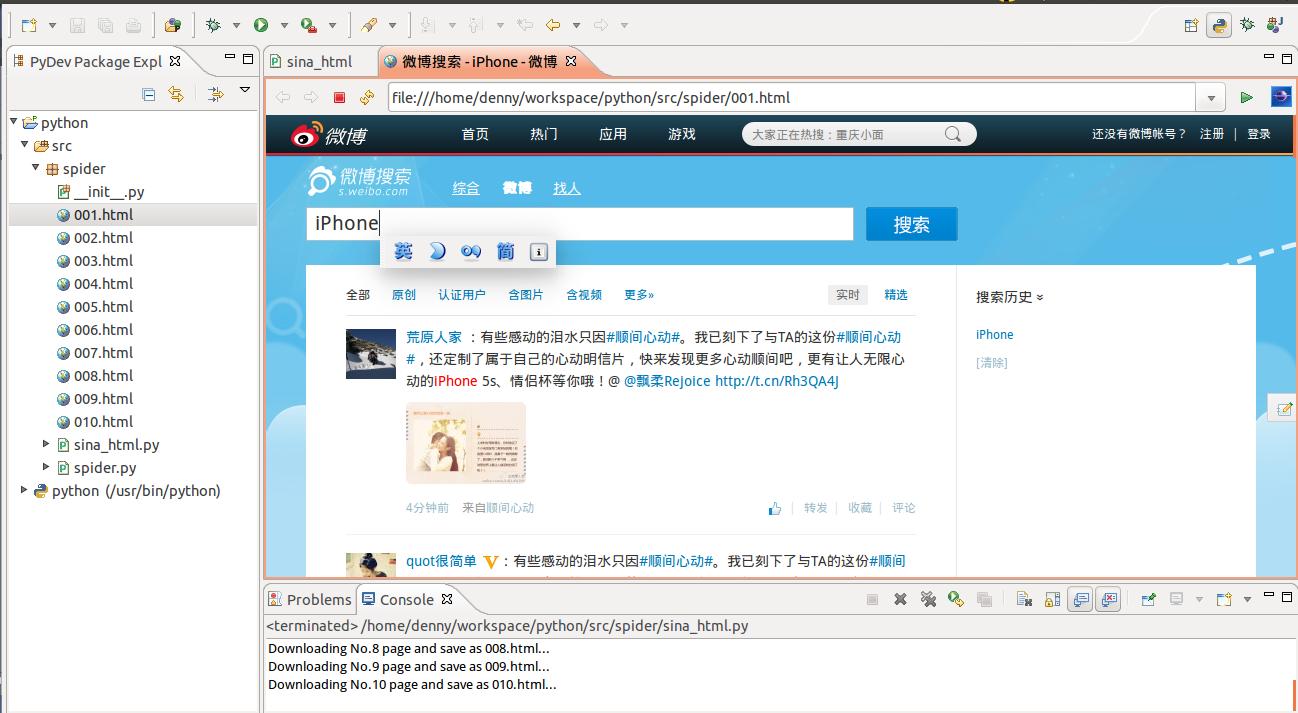Collapse the python project node
The image size is (1298, 713).
[14, 122]
